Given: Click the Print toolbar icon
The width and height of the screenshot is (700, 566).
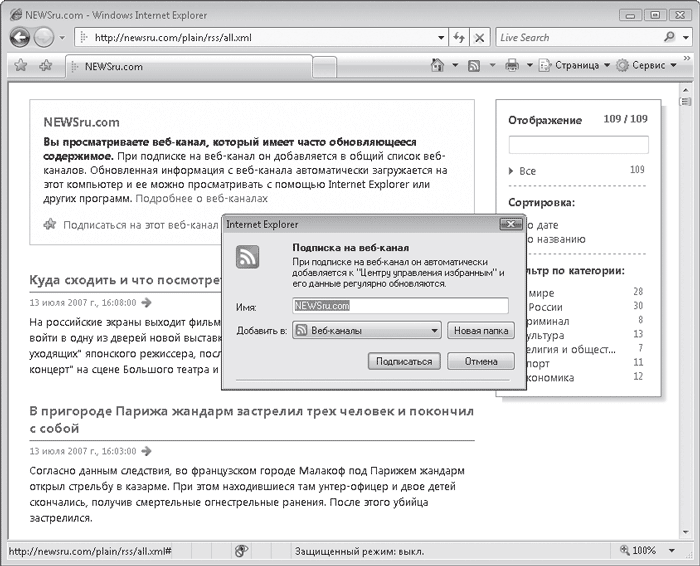Looking at the screenshot, I should (512, 66).
